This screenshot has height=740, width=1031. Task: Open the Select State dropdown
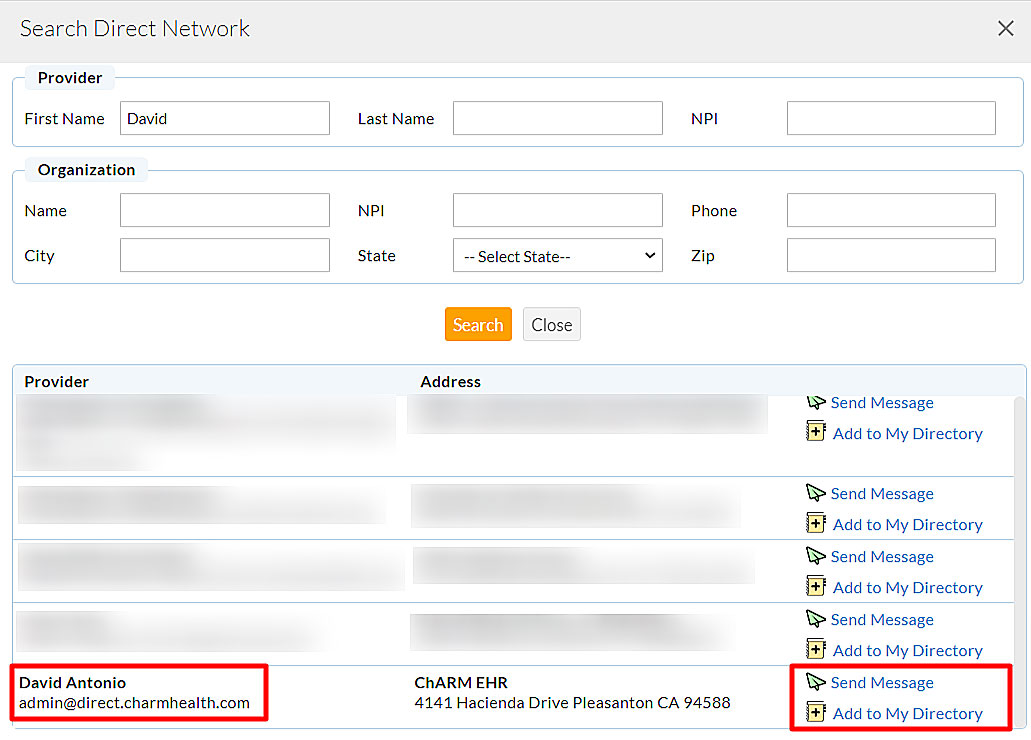tap(557, 256)
